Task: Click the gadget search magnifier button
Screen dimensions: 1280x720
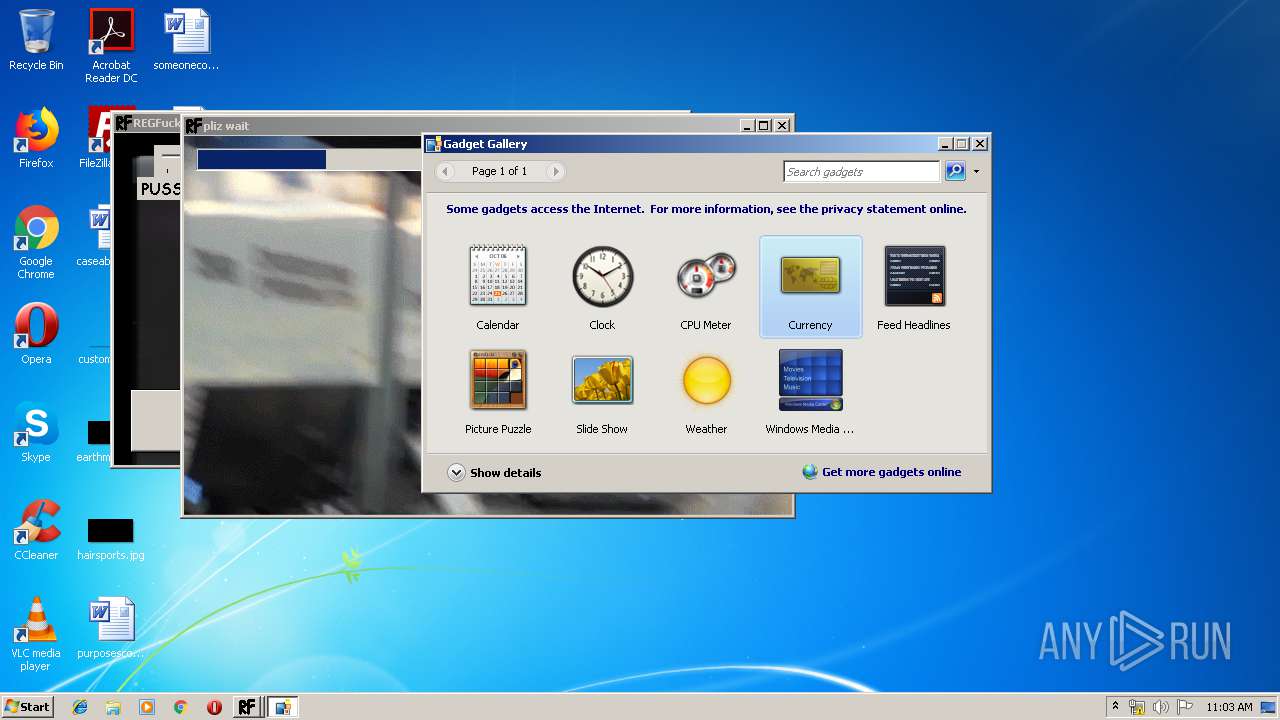Action: click(955, 171)
